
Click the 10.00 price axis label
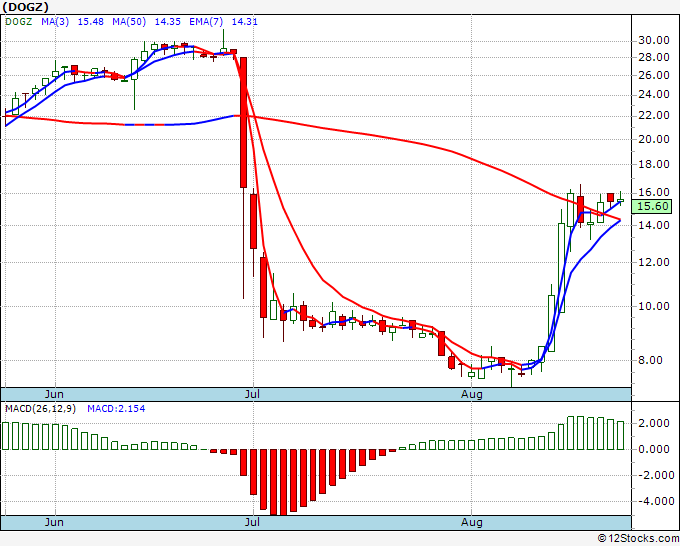click(x=654, y=307)
